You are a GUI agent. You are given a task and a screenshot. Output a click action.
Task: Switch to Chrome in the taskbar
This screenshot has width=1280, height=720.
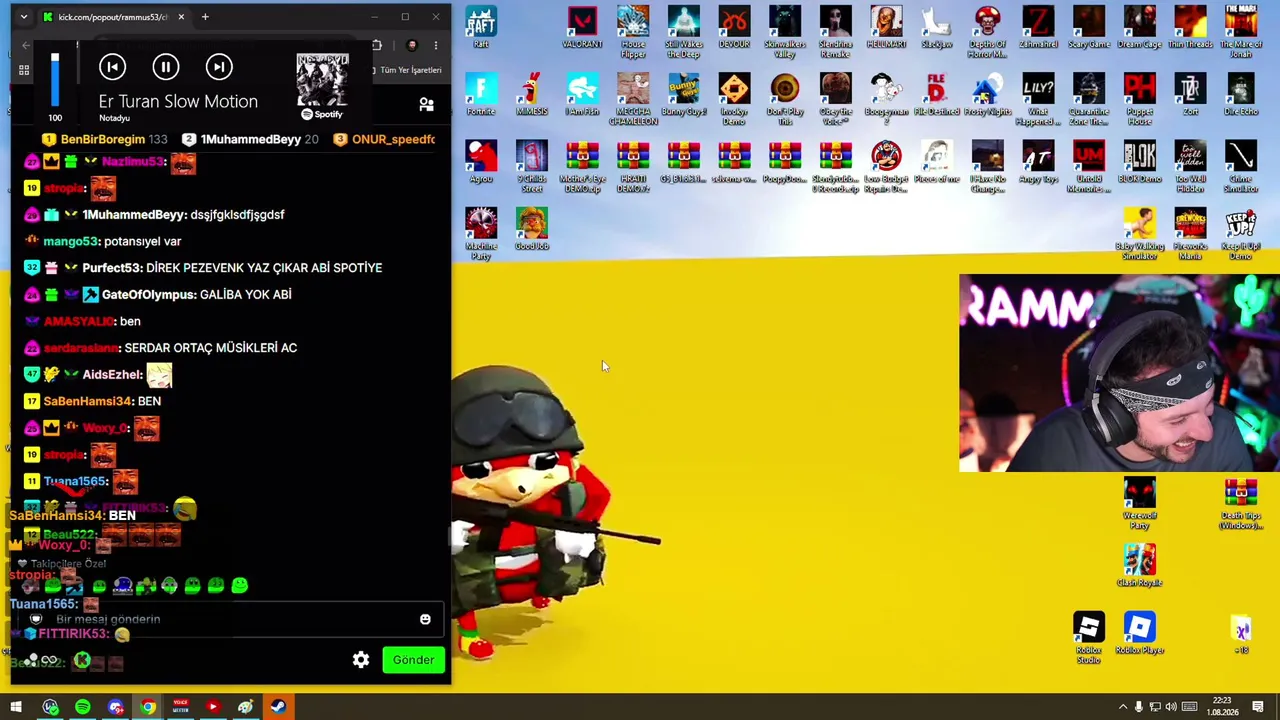[148, 707]
